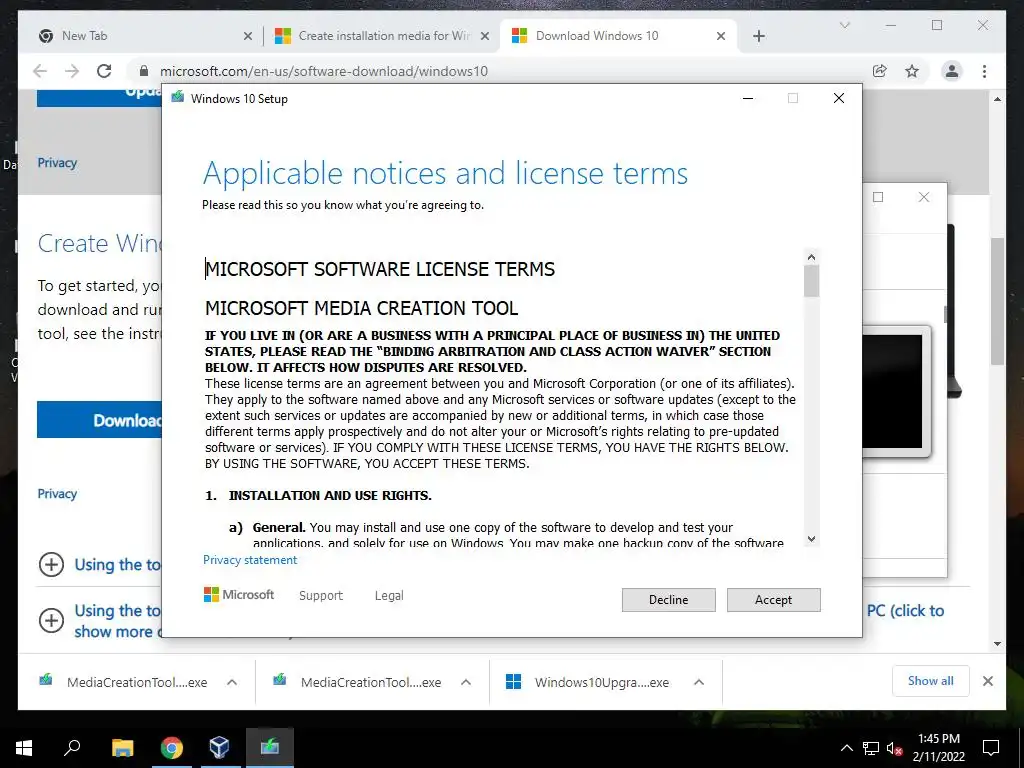Close the background window behind Setup
Screen dimensions: 1024x768
tap(923, 197)
